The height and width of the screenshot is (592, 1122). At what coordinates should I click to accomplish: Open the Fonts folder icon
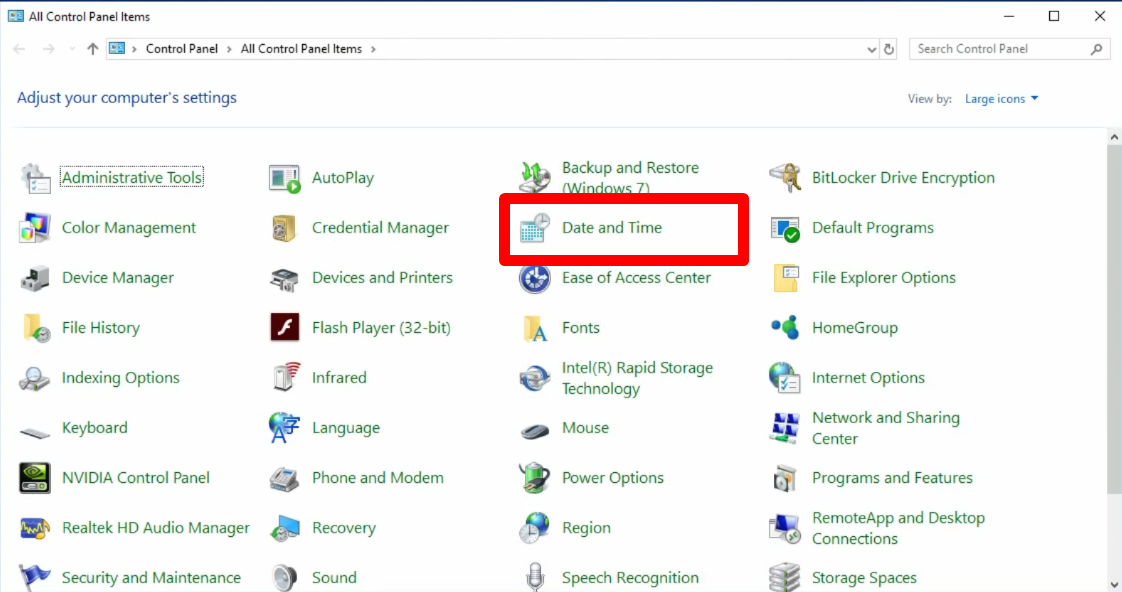(x=535, y=328)
